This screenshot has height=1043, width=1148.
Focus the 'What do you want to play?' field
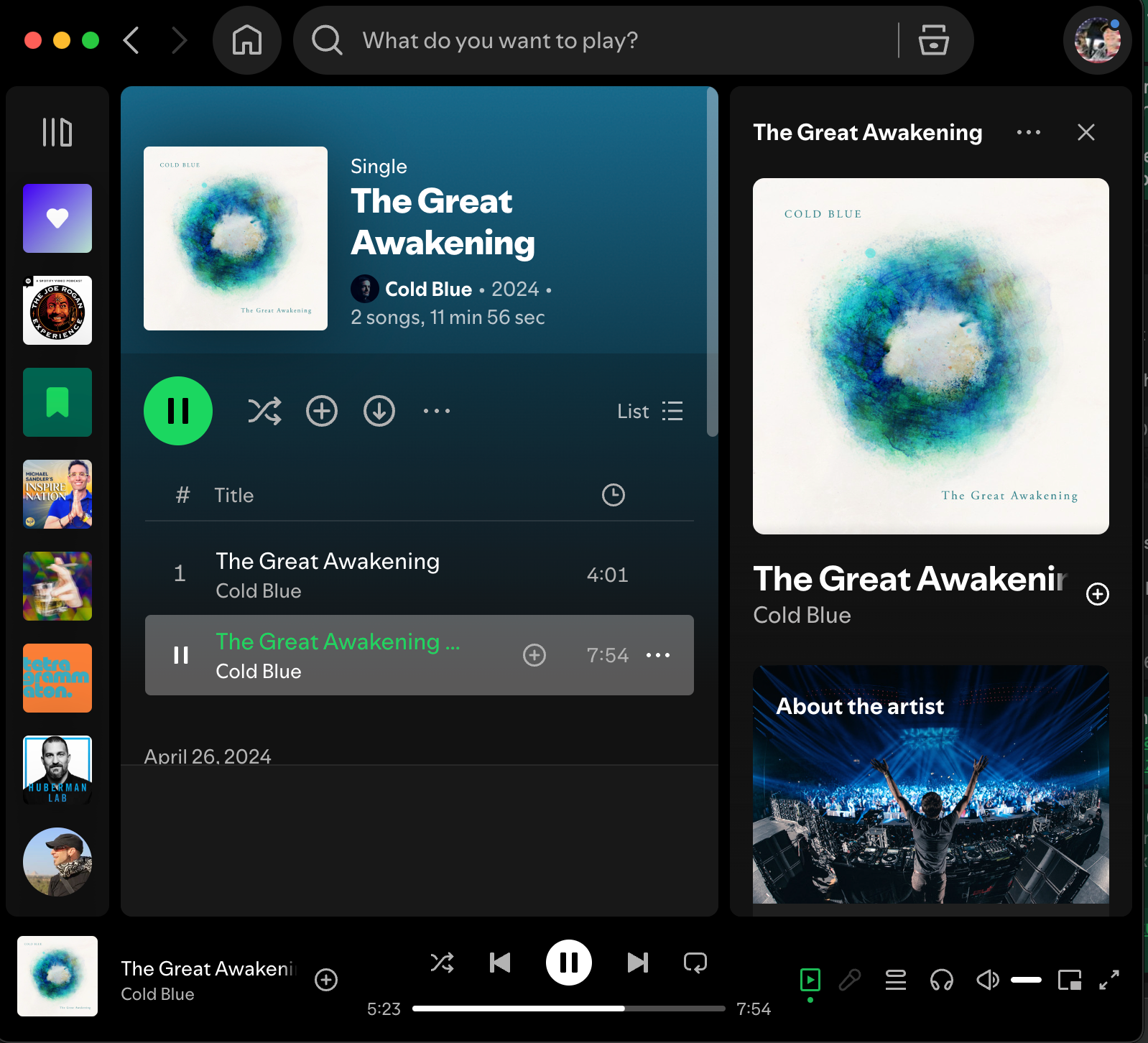(500, 40)
